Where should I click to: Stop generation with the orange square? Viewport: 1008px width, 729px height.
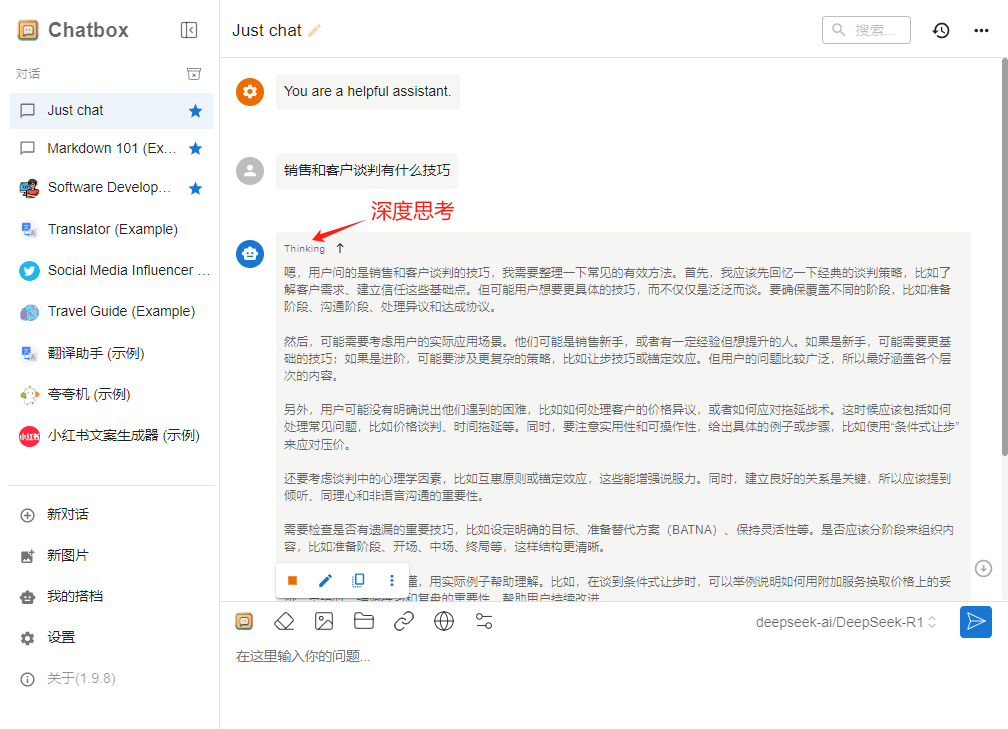point(292,580)
